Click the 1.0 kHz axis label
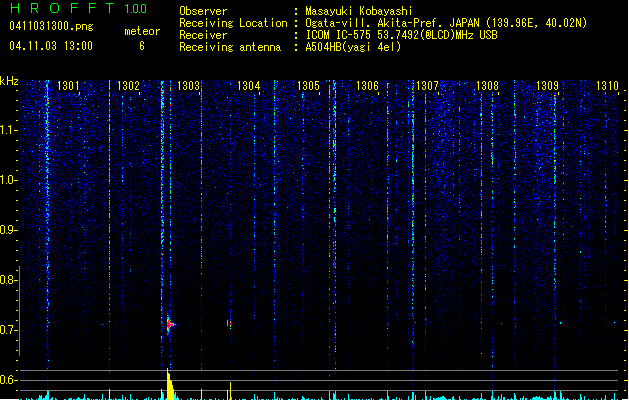The height and width of the screenshot is (400, 629). click(8, 180)
